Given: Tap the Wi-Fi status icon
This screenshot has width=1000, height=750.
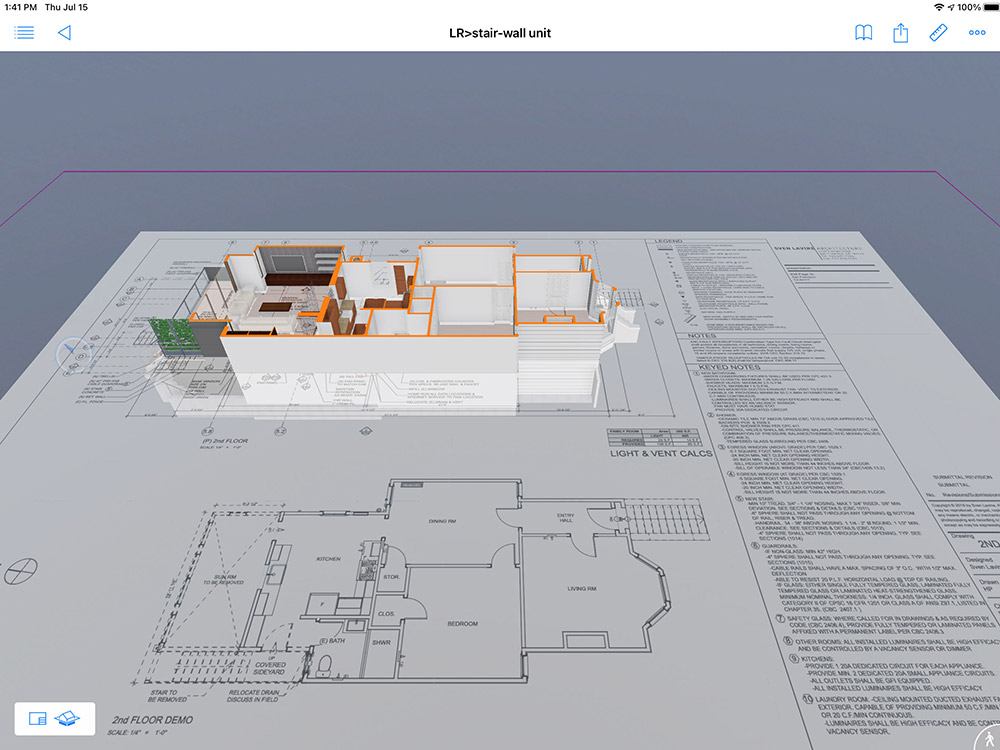Looking at the screenshot, I should [x=939, y=7].
